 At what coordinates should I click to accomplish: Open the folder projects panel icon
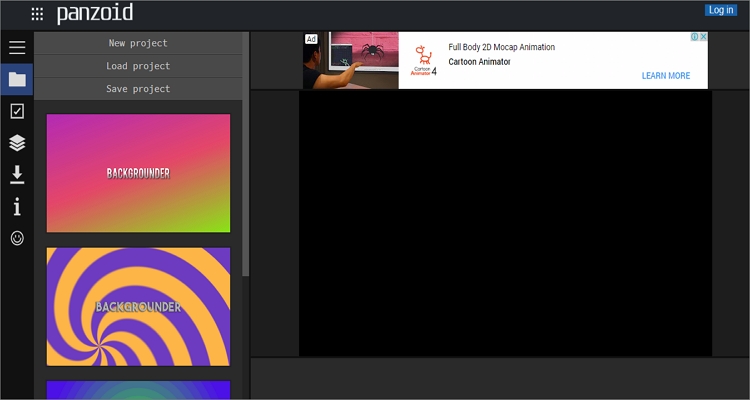17,79
